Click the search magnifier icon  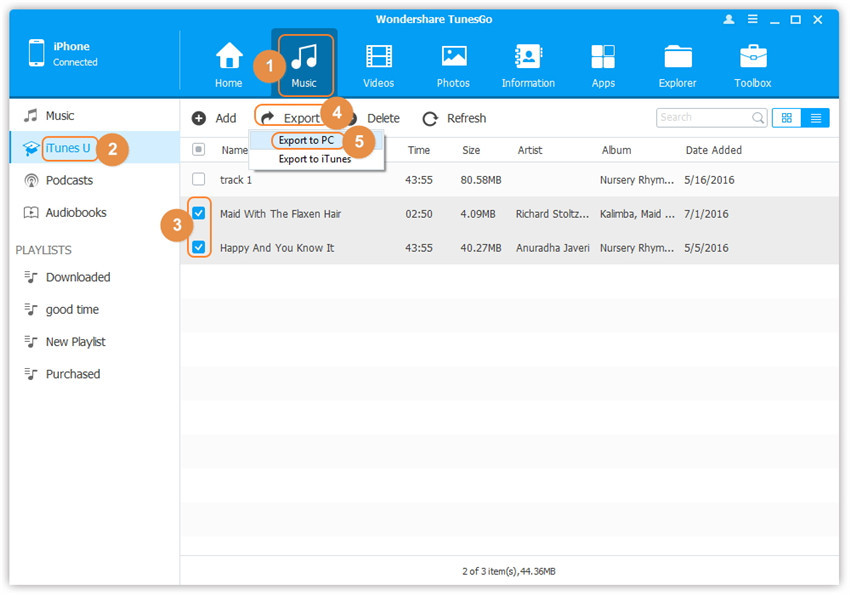[758, 118]
